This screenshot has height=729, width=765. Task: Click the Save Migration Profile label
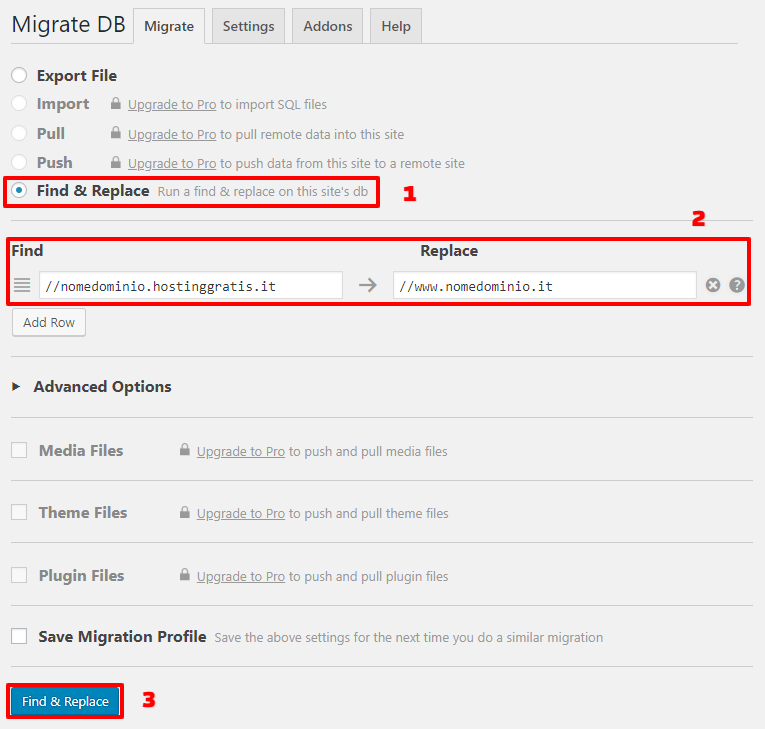coord(122,637)
